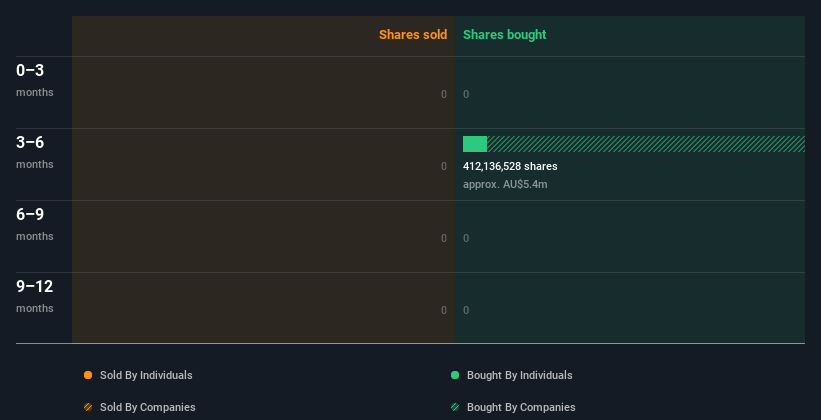Click the striped Bought By Companies legend icon
Screen dimensions: 821x420
point(455,407)
